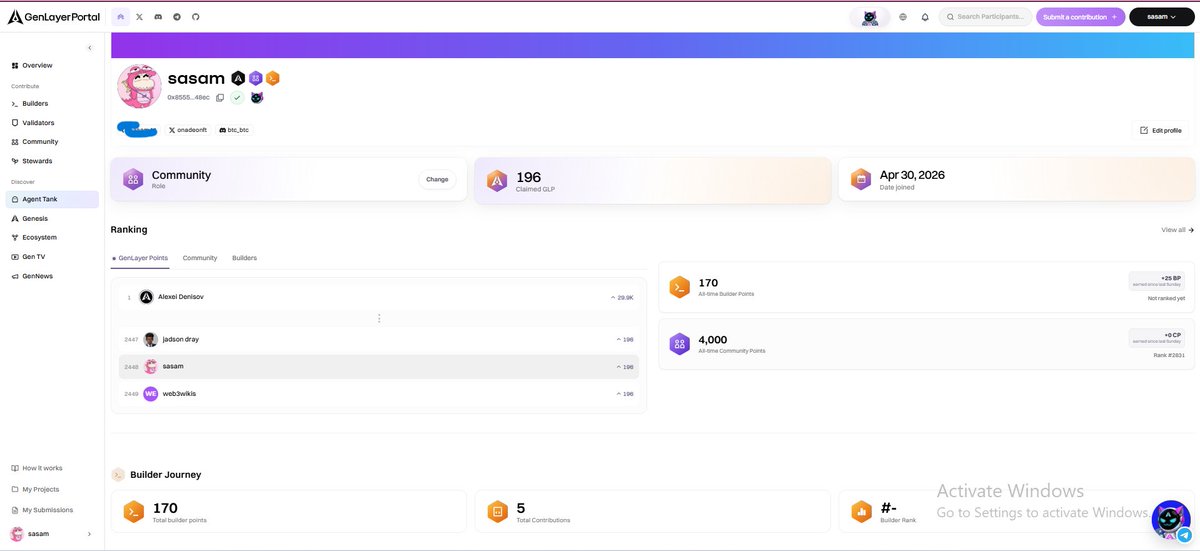Open the GitHub link in header
This screenshot has height=551, width=1200.
(x=196, y=17)
